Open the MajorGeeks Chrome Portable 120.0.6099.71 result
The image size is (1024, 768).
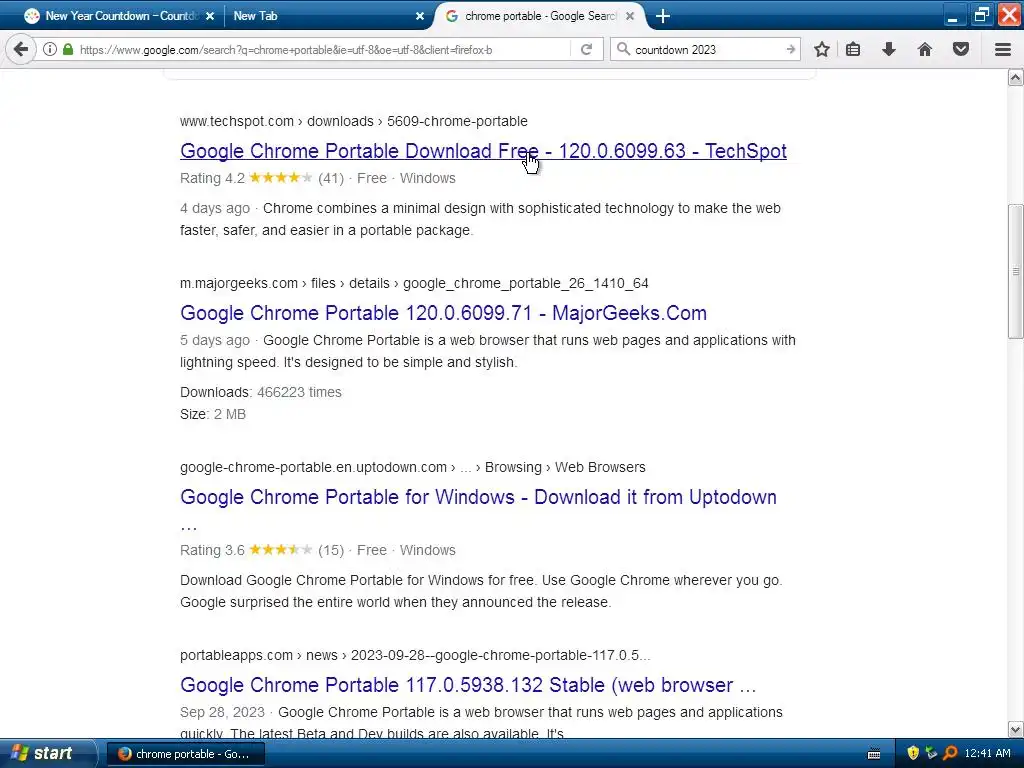443,313
